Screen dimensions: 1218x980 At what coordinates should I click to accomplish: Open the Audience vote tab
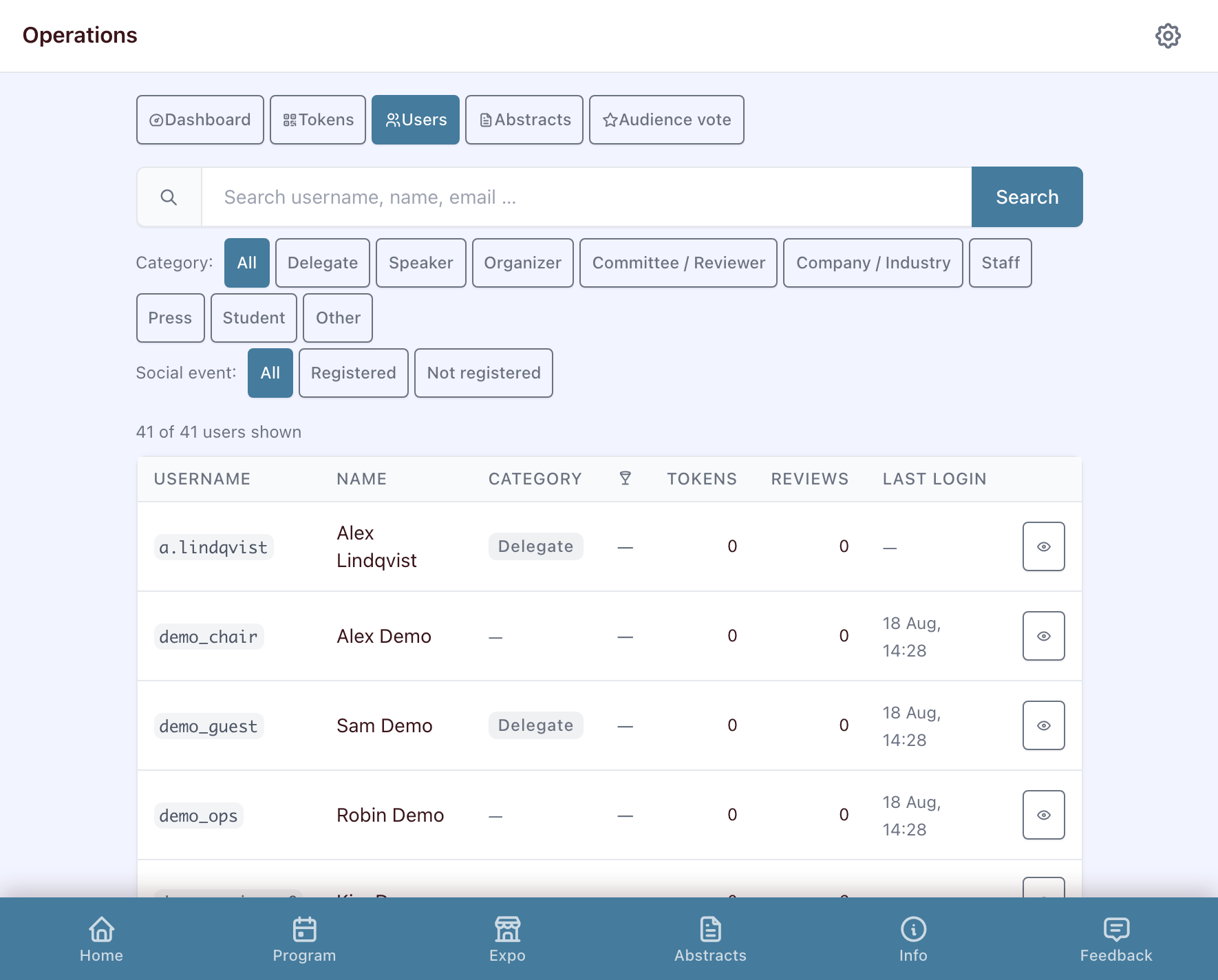point(667,120)
